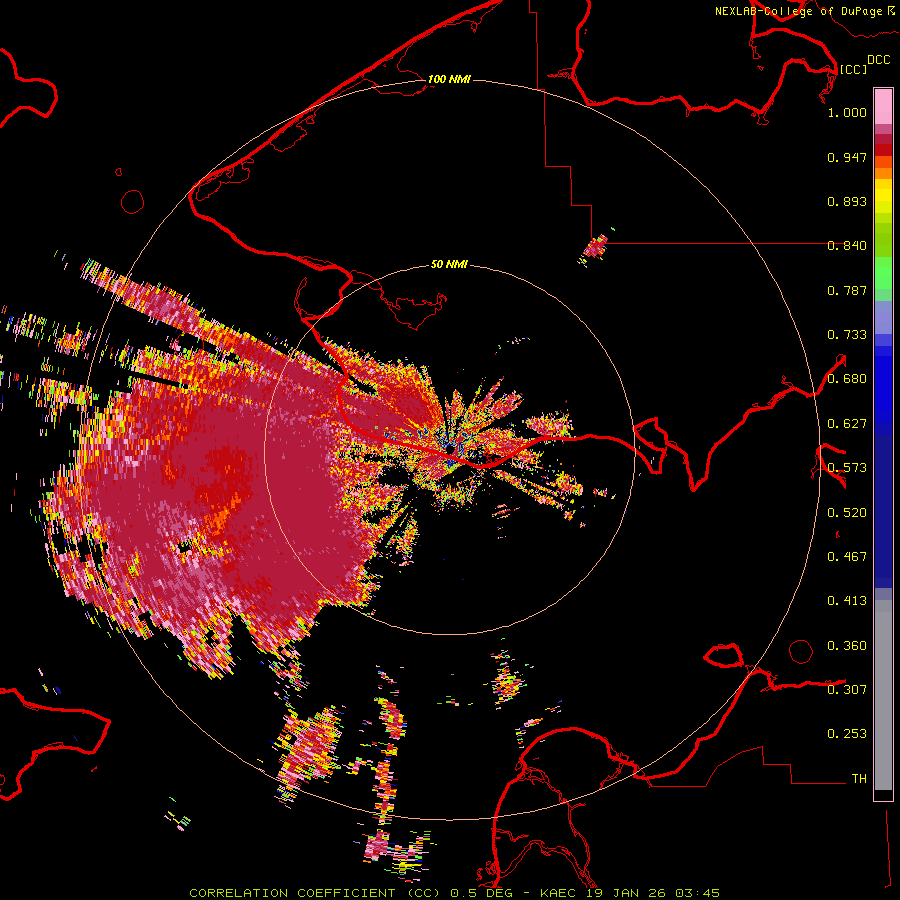Select the 0.413 scale value
The width and height of the screenshot is (900, 900).
[x=847, y=601]
